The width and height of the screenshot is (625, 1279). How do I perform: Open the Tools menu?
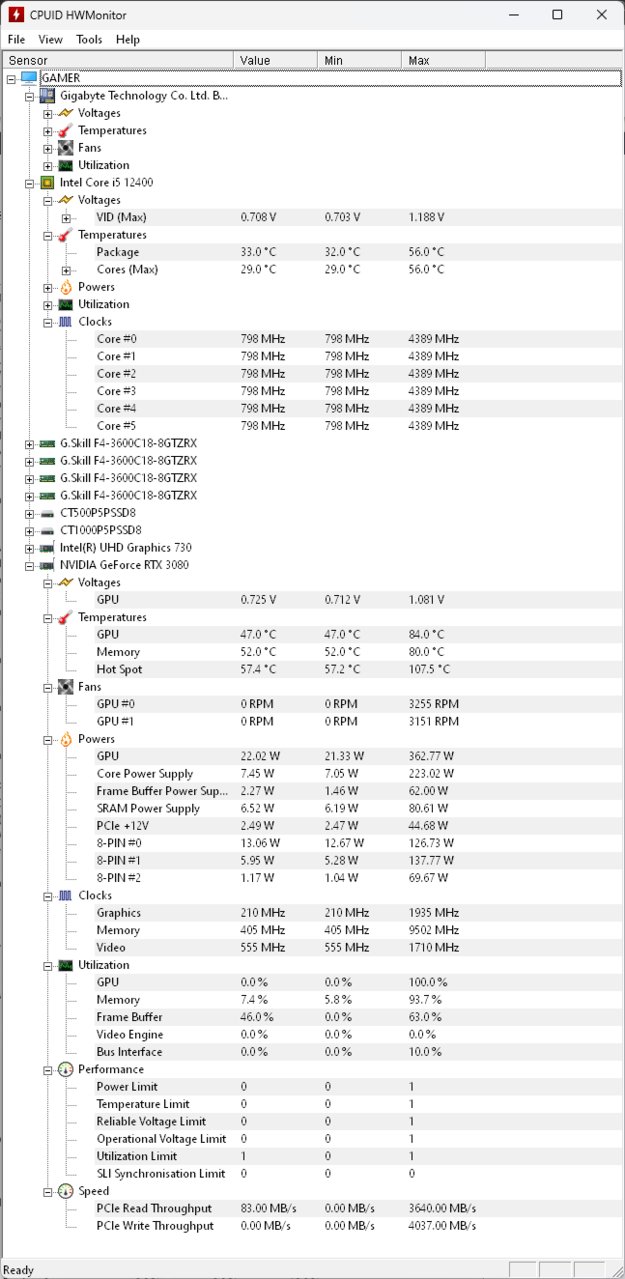pyautogui.click(x=89, y=39)
